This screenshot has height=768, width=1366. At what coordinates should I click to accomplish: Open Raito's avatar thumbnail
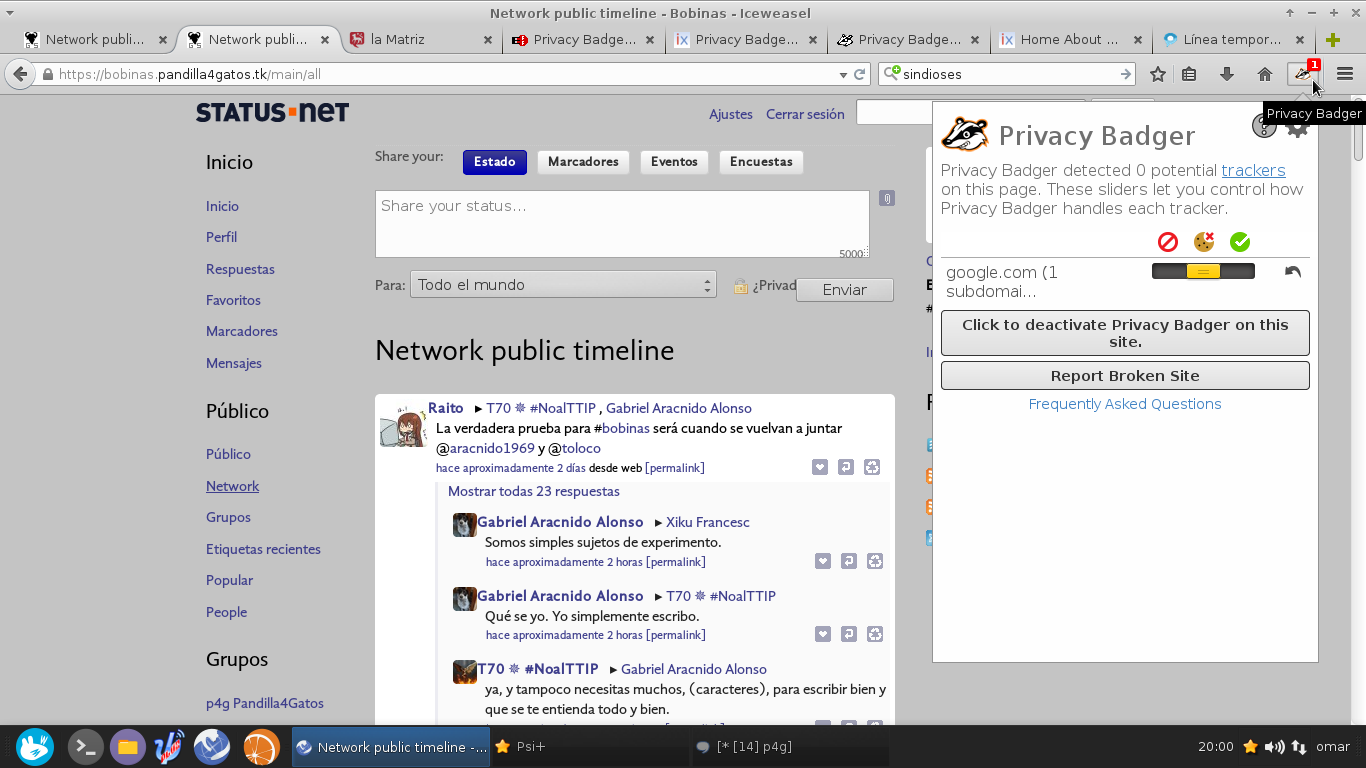(x=403, y=427)
